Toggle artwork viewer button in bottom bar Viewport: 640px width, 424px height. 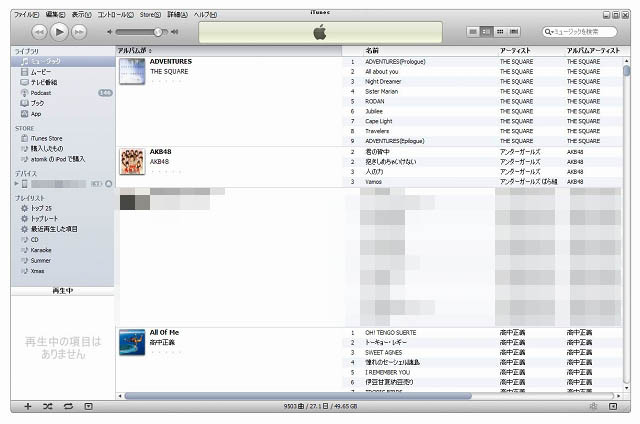pyautogui.click(x=89, y=406)
